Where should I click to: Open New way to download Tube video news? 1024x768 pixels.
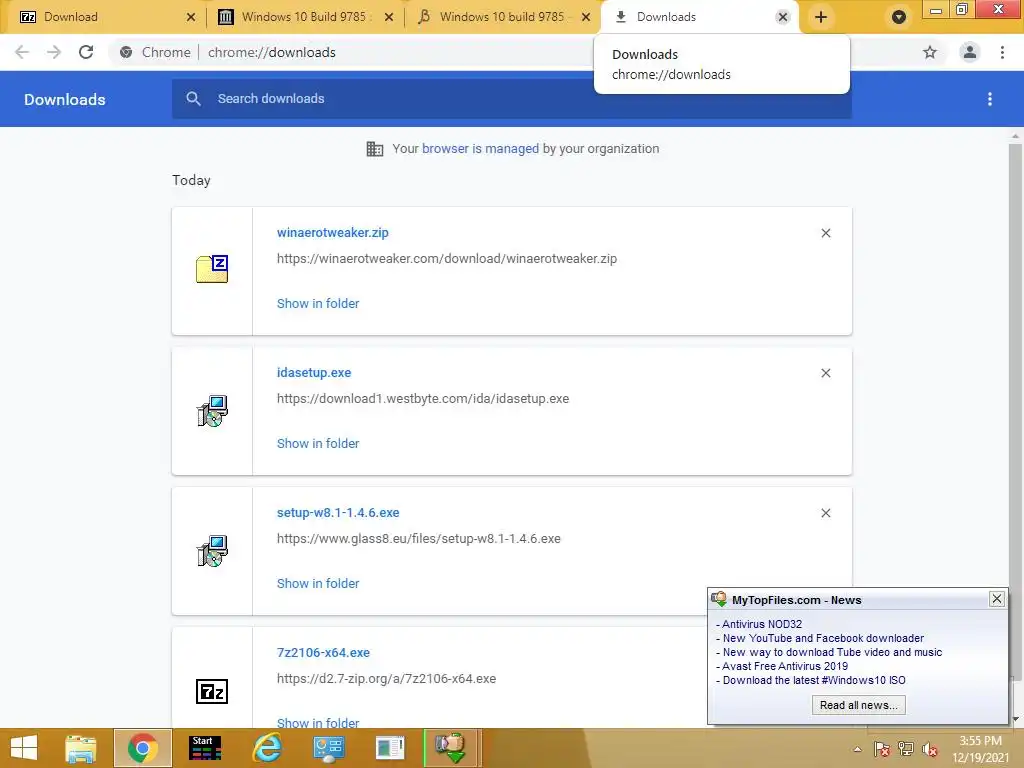click(832, 652)
